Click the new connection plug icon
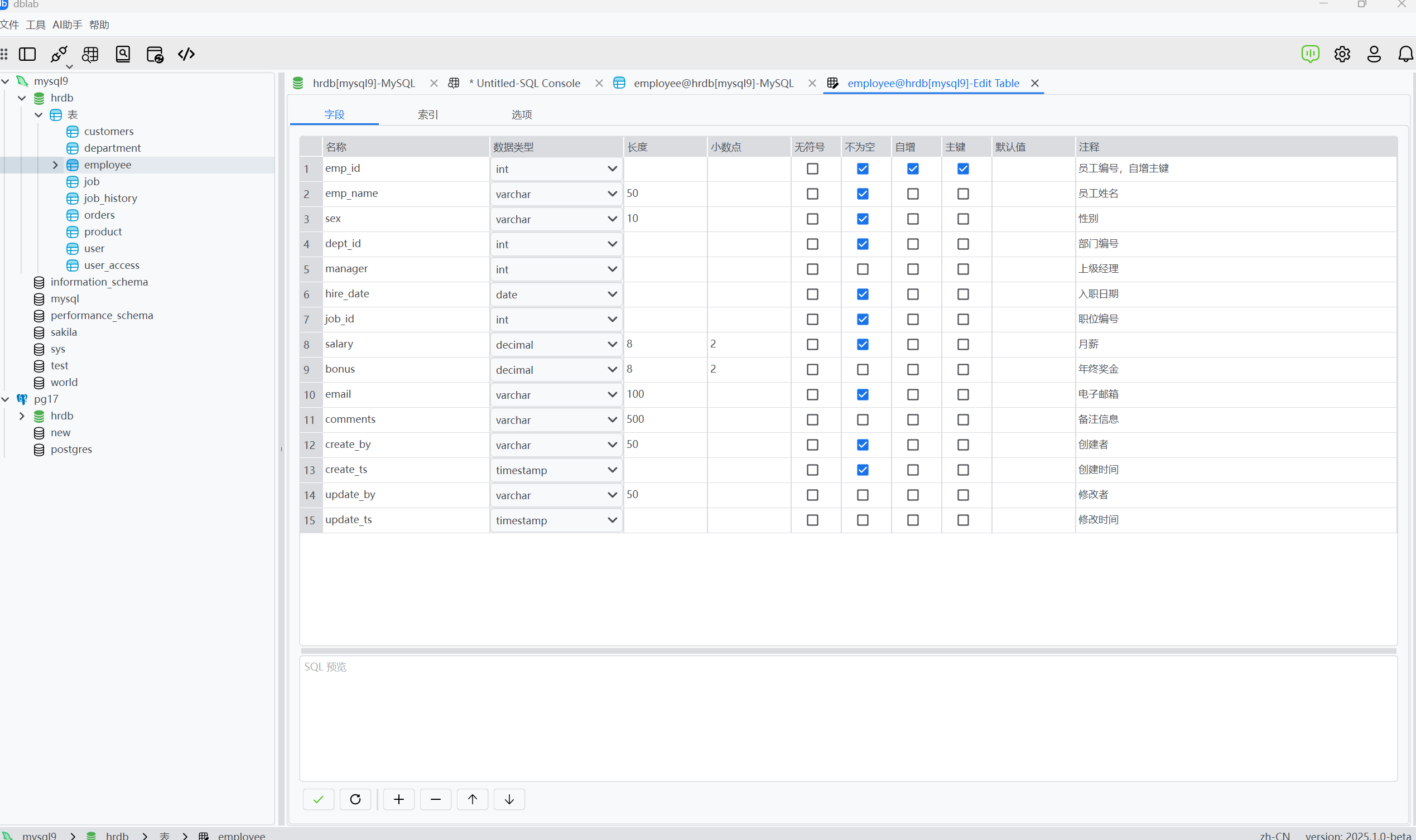This screenshot has width=1416, height=840. (59, 54)
